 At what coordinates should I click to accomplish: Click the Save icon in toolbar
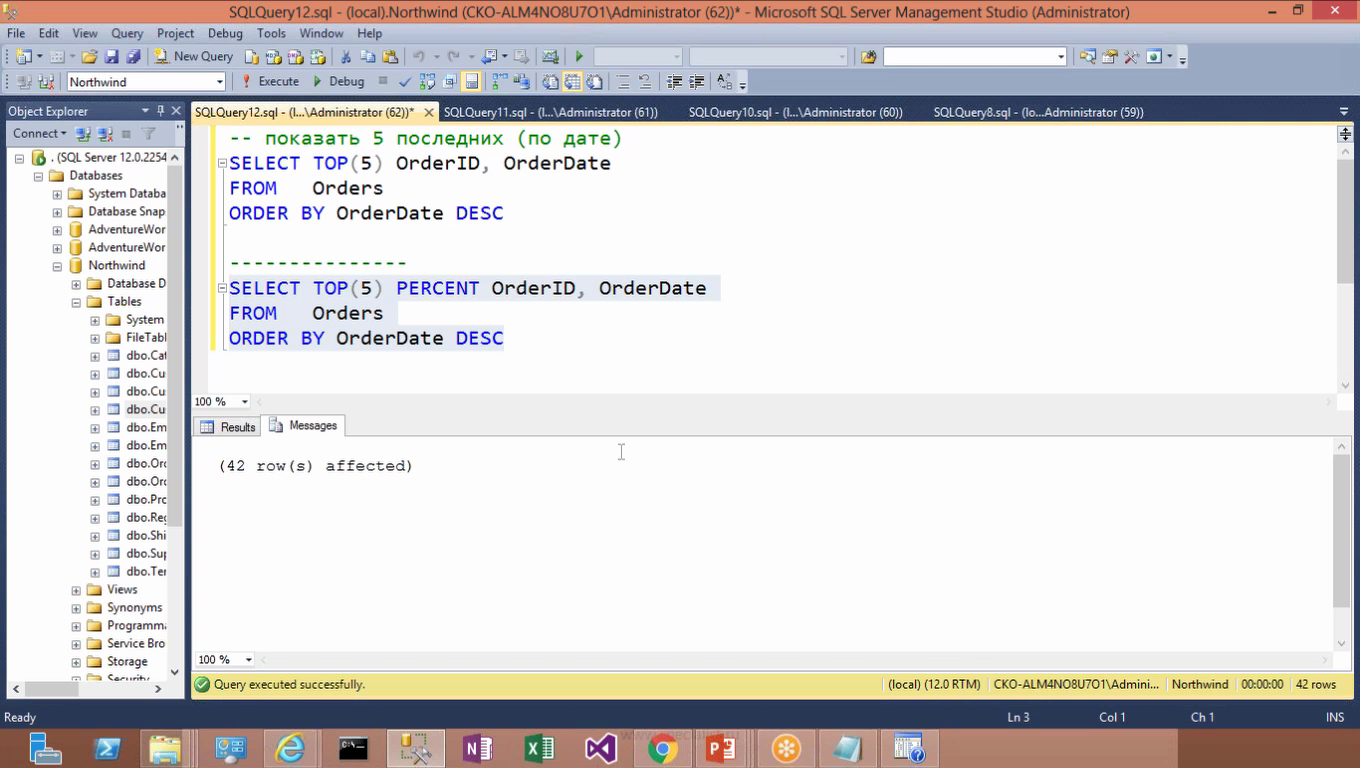pos(111,57)
